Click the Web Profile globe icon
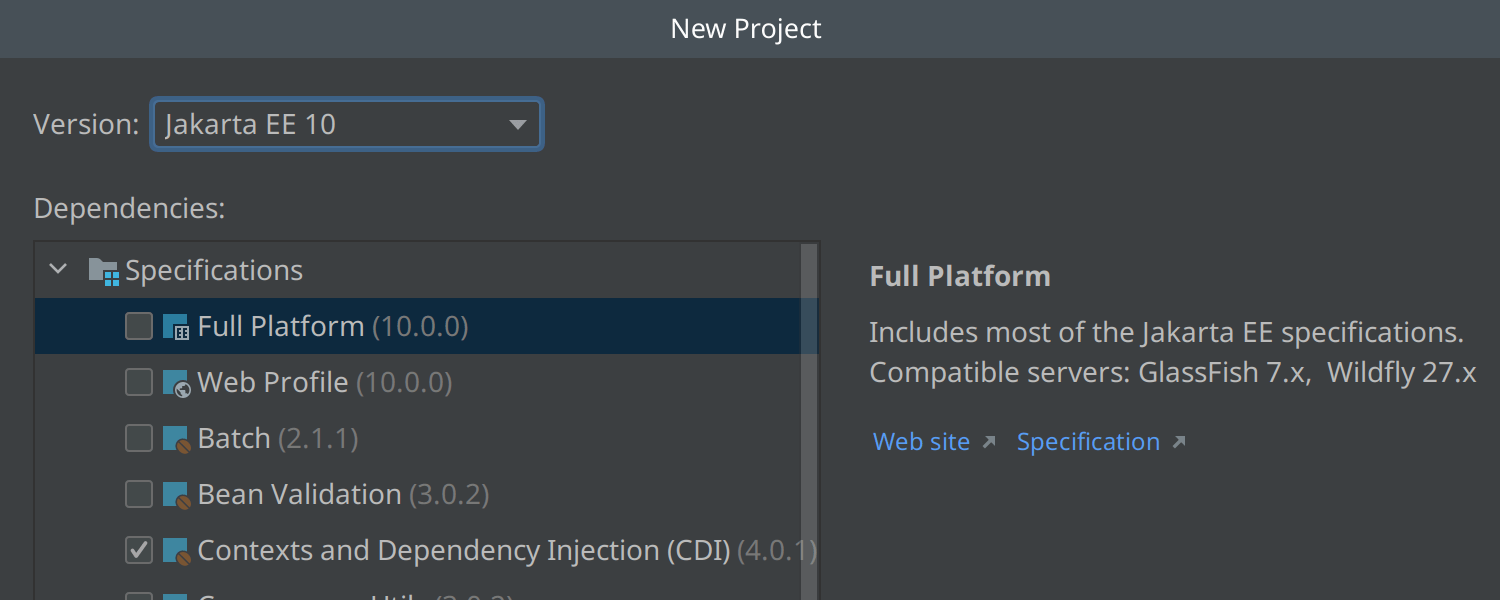 click(176, 383)
